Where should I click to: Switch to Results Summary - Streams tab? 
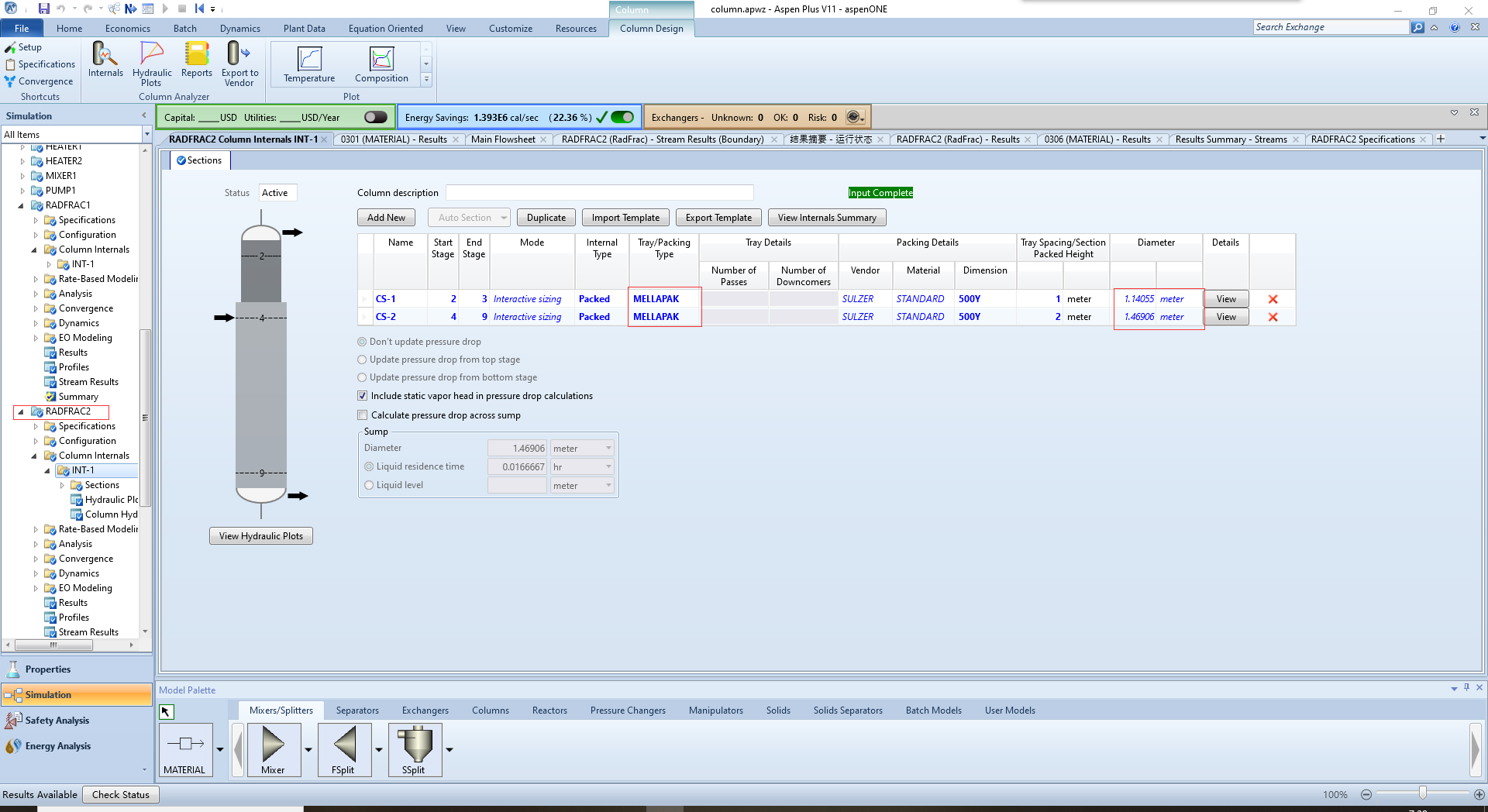pyautogui.click(x=1231, y=139)
